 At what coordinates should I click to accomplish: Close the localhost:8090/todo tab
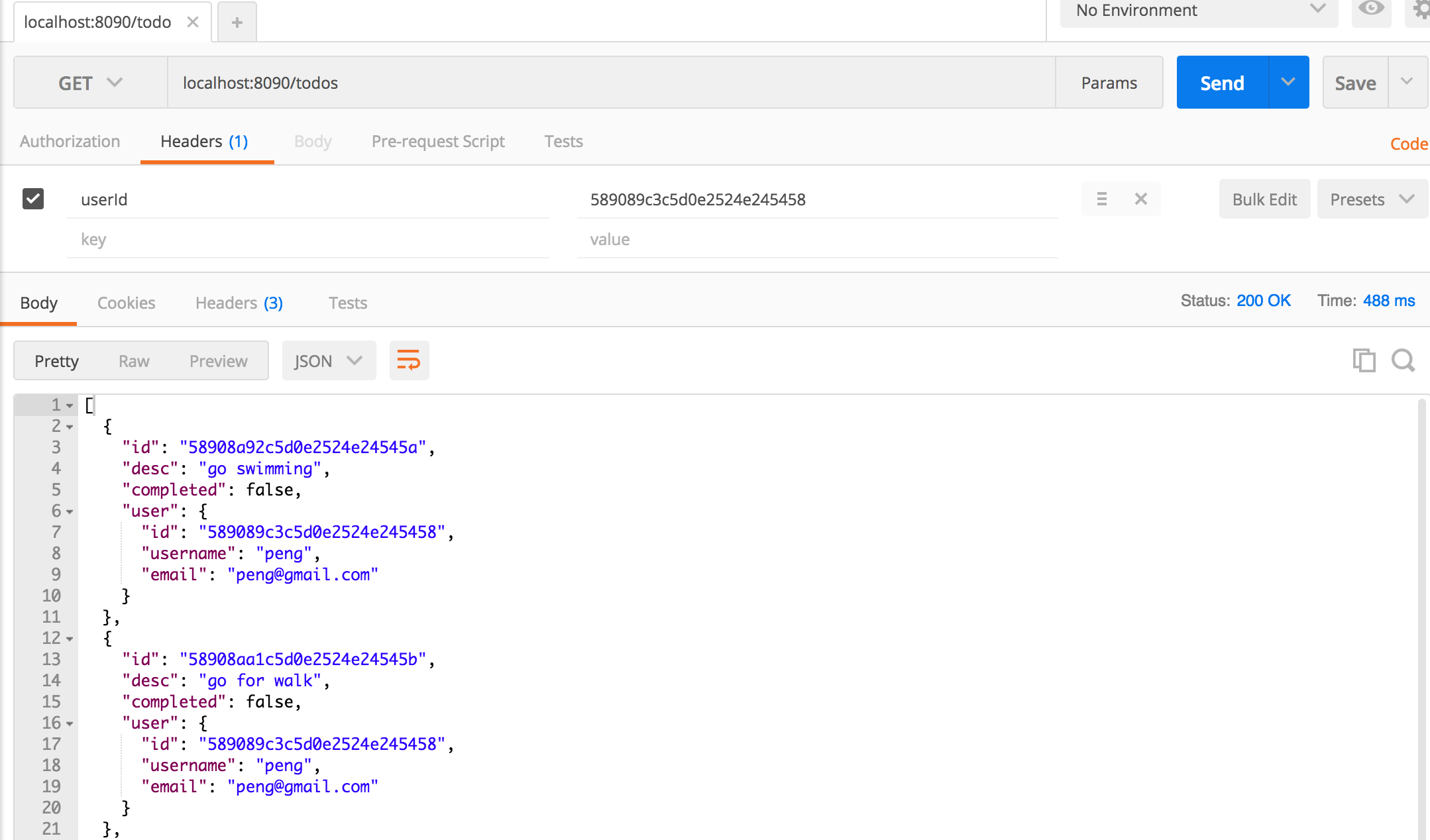tap(193, 22)
